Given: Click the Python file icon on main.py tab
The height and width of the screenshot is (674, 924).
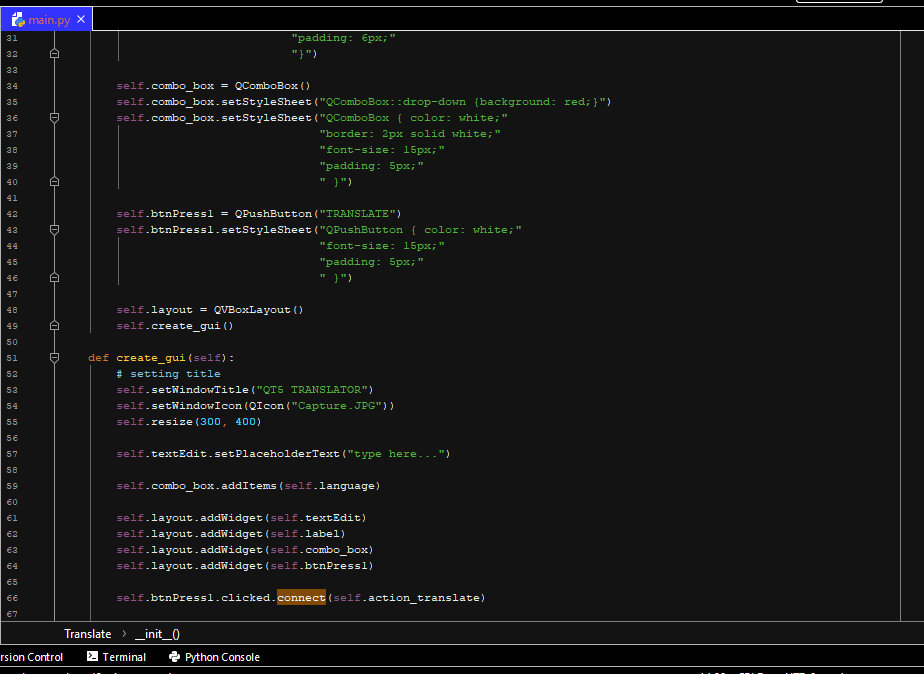Looking at the screenshot, I should click(x=17, y=20).
